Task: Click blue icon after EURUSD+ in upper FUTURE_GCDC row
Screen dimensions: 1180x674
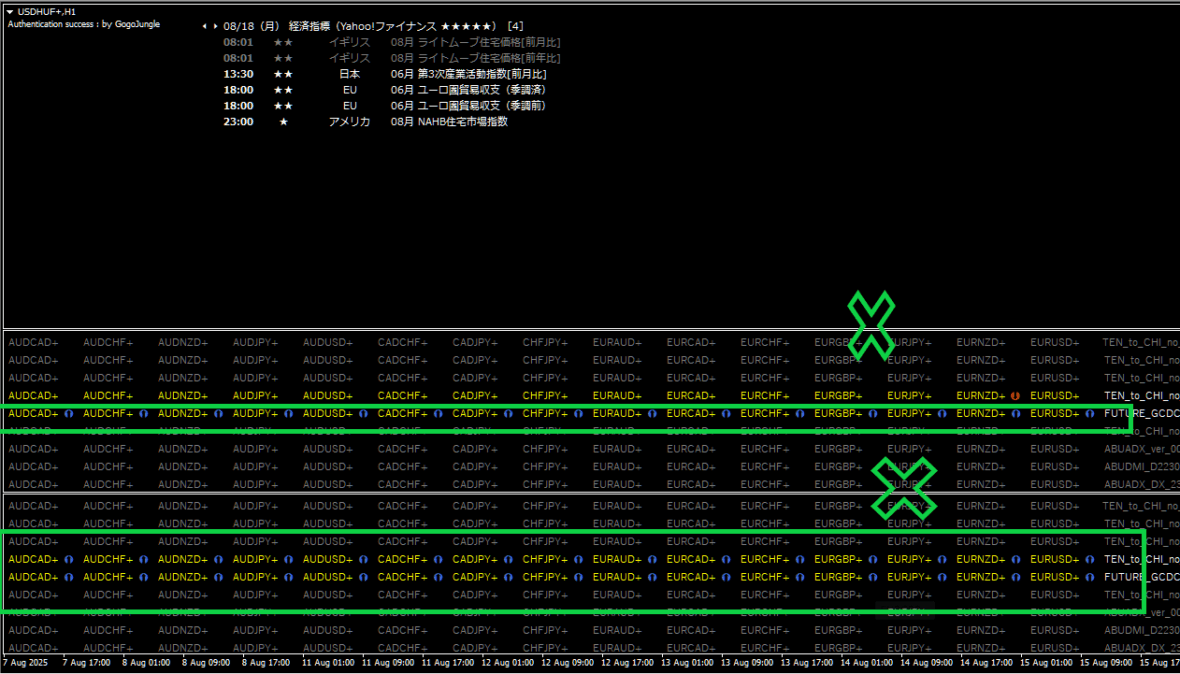Action: pos(1089,413)
